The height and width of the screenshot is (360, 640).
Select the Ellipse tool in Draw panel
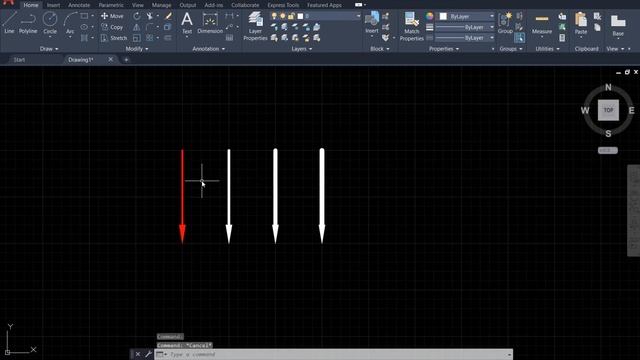coord(84,27)
